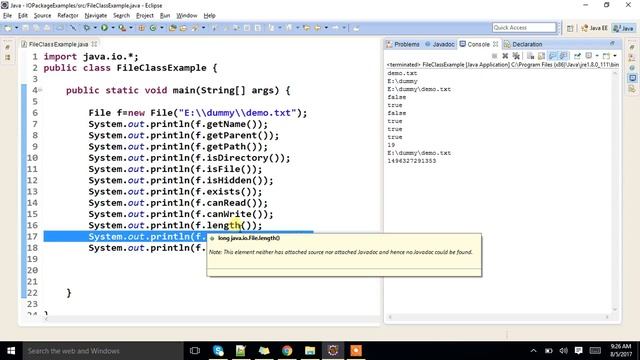
Task: Switch to the Java EE perspective
Action: 594,28
